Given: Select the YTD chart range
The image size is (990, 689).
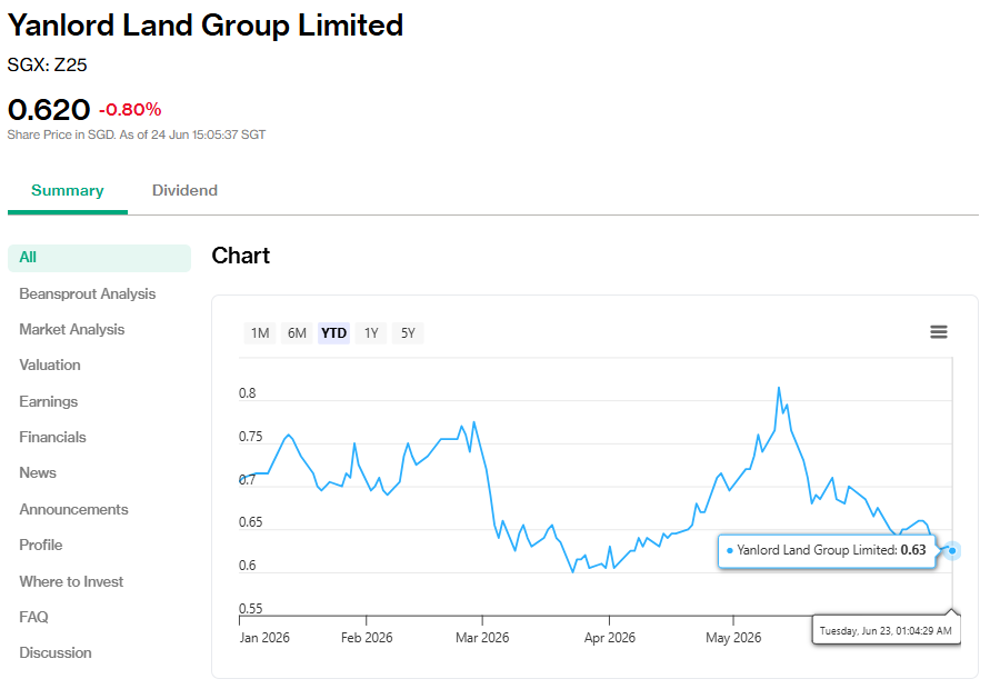Looking at the screenshot, I should tap(334, 333).
